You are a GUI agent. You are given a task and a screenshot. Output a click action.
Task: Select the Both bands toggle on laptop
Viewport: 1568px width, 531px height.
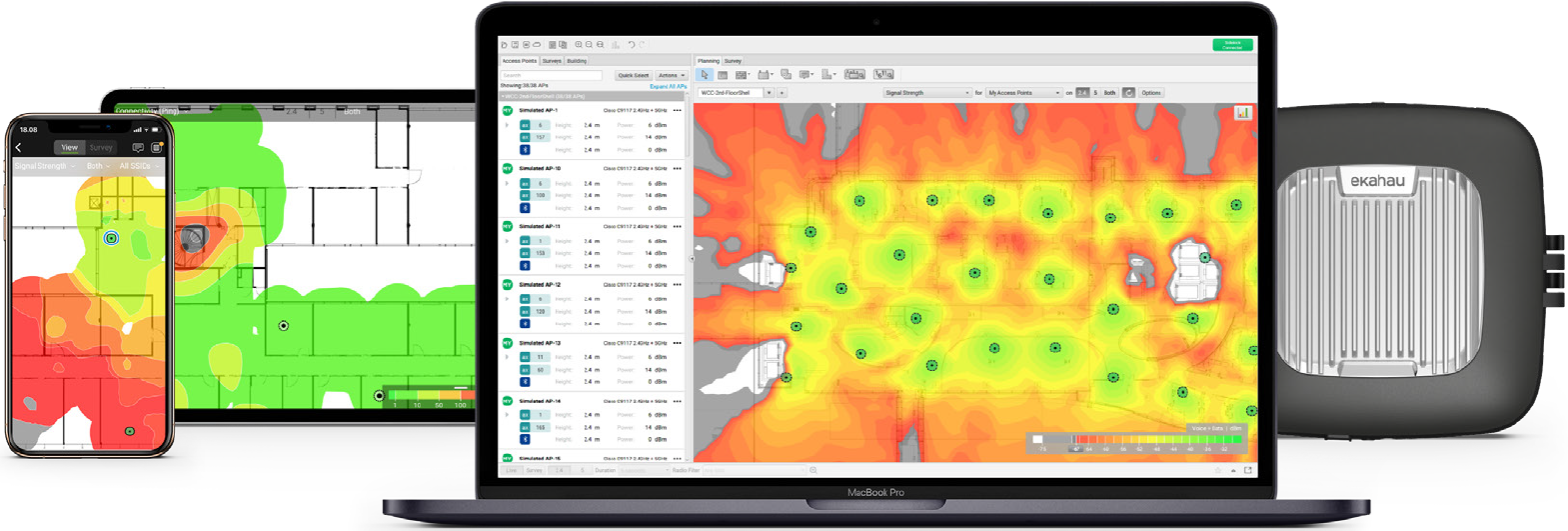point(1109,93)
